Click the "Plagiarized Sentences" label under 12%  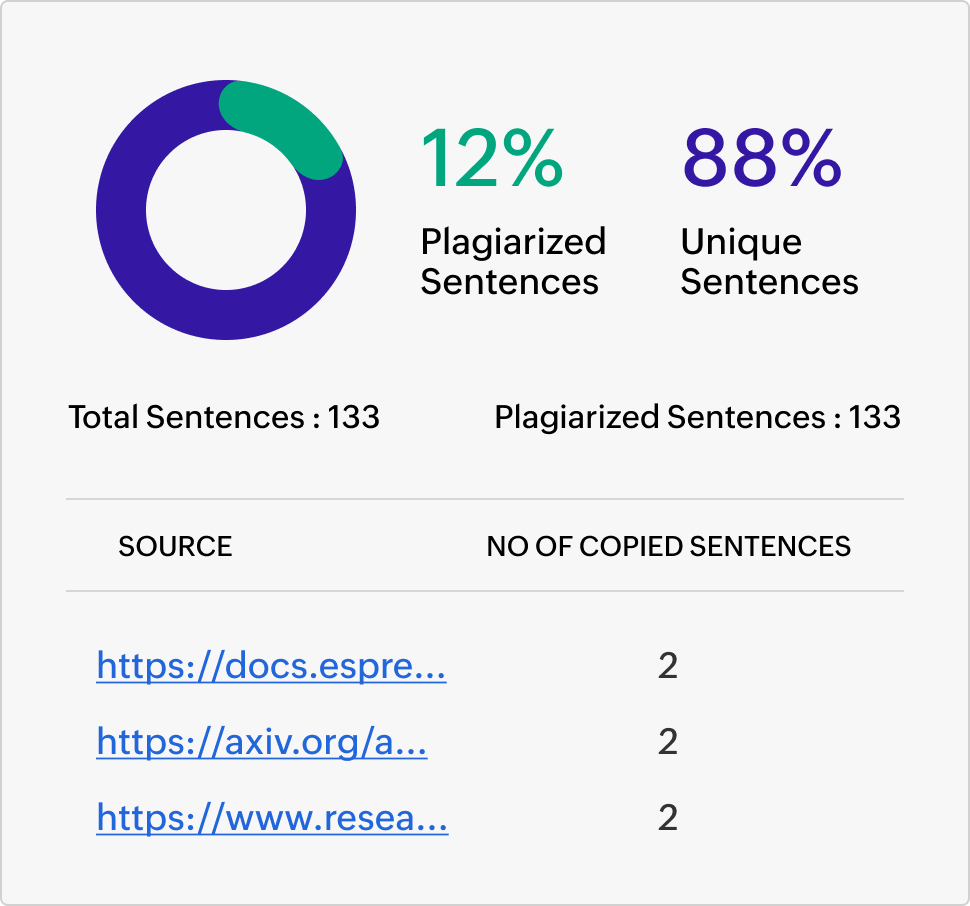coord(512,261)
